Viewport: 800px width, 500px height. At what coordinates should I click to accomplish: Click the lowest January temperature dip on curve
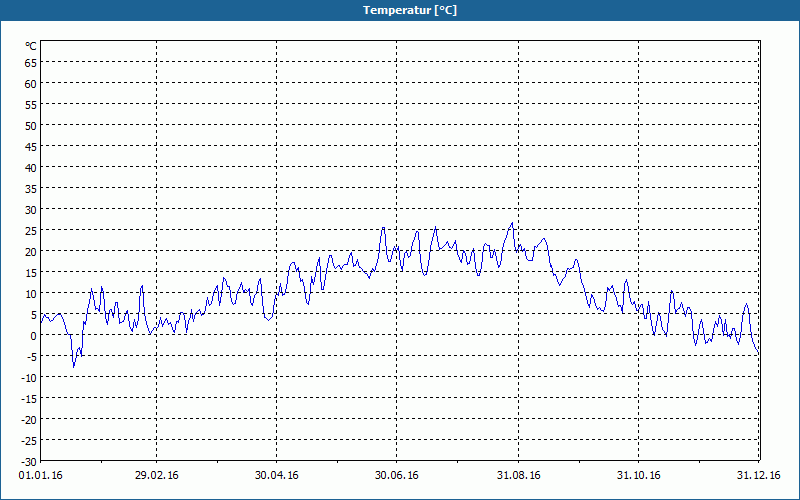[x=73, y=366]
